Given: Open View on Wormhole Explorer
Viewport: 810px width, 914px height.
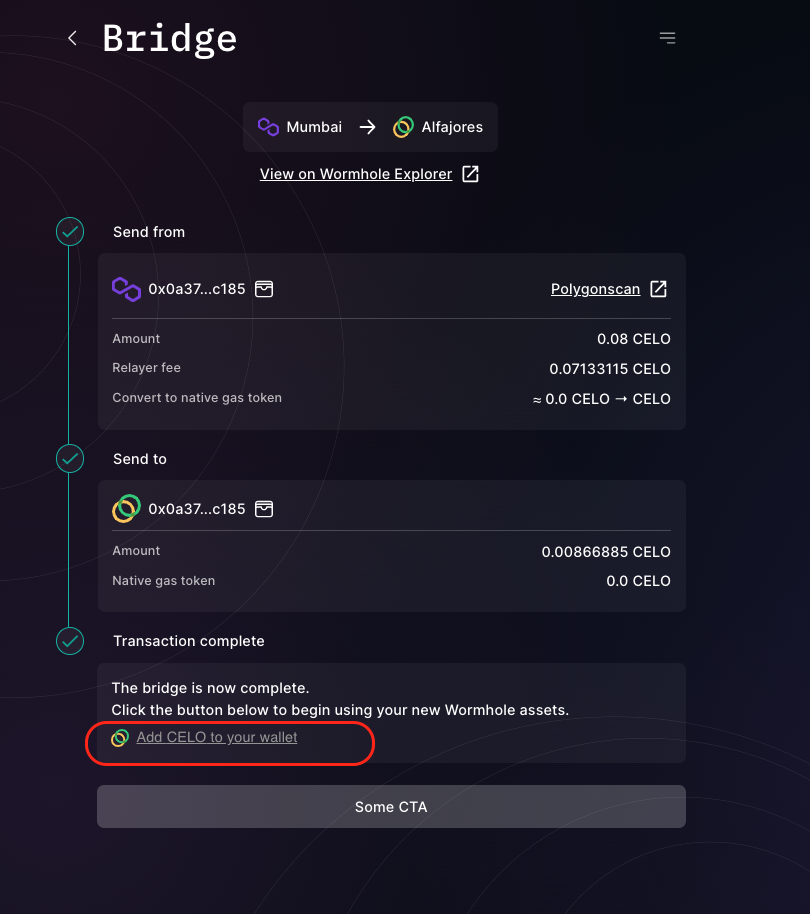Looking at the screenshot, I should tap(356, 173).
